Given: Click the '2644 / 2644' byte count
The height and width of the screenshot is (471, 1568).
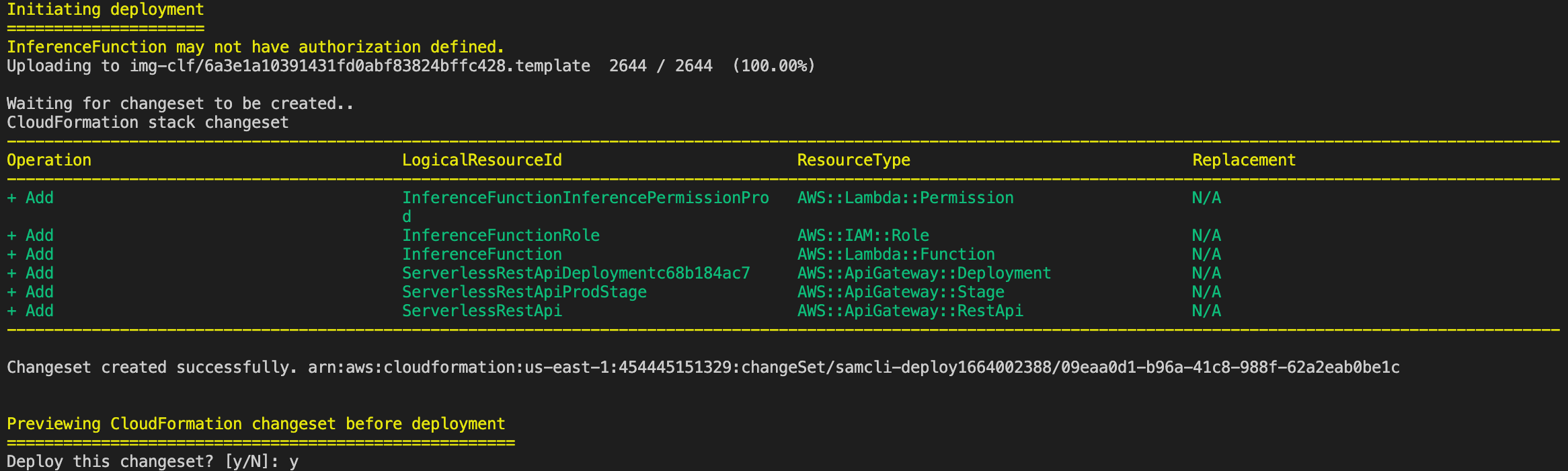Looking at the screenshot, I should coord(661,66).
